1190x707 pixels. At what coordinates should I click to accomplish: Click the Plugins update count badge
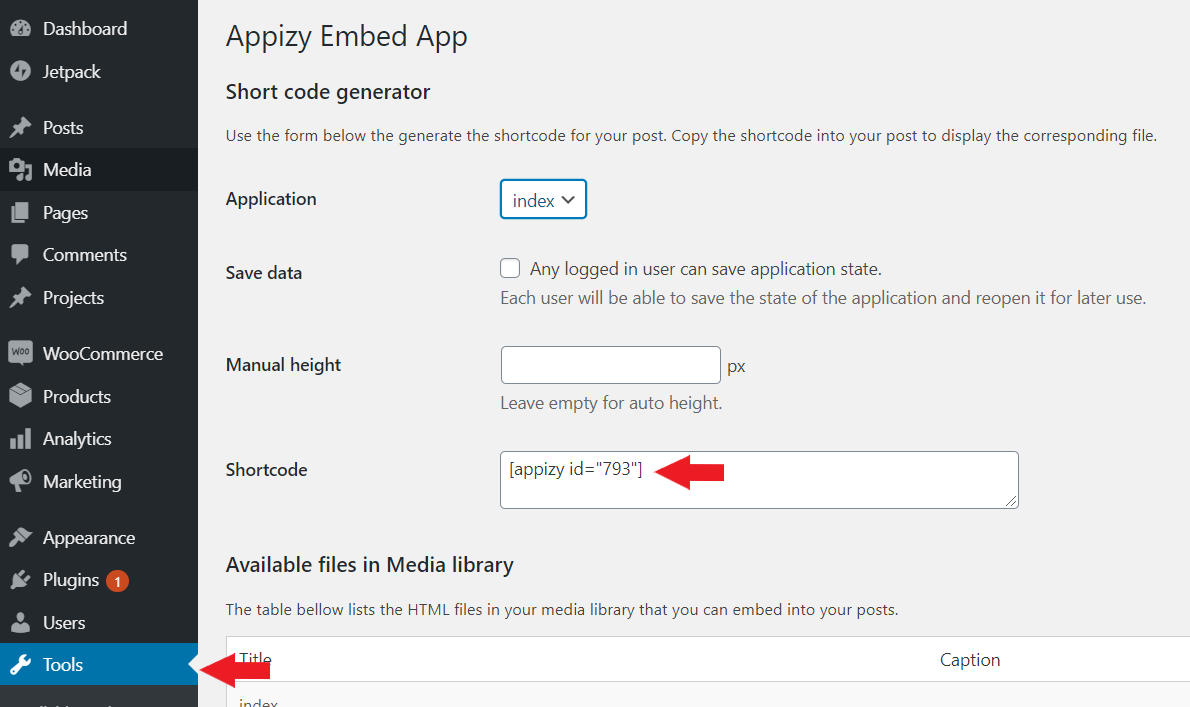117,582
